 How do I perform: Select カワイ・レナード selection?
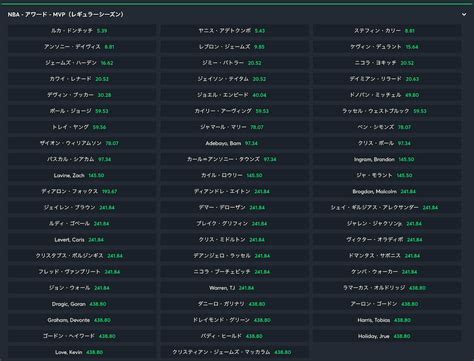pyautogui.click(x=82, y=79)
